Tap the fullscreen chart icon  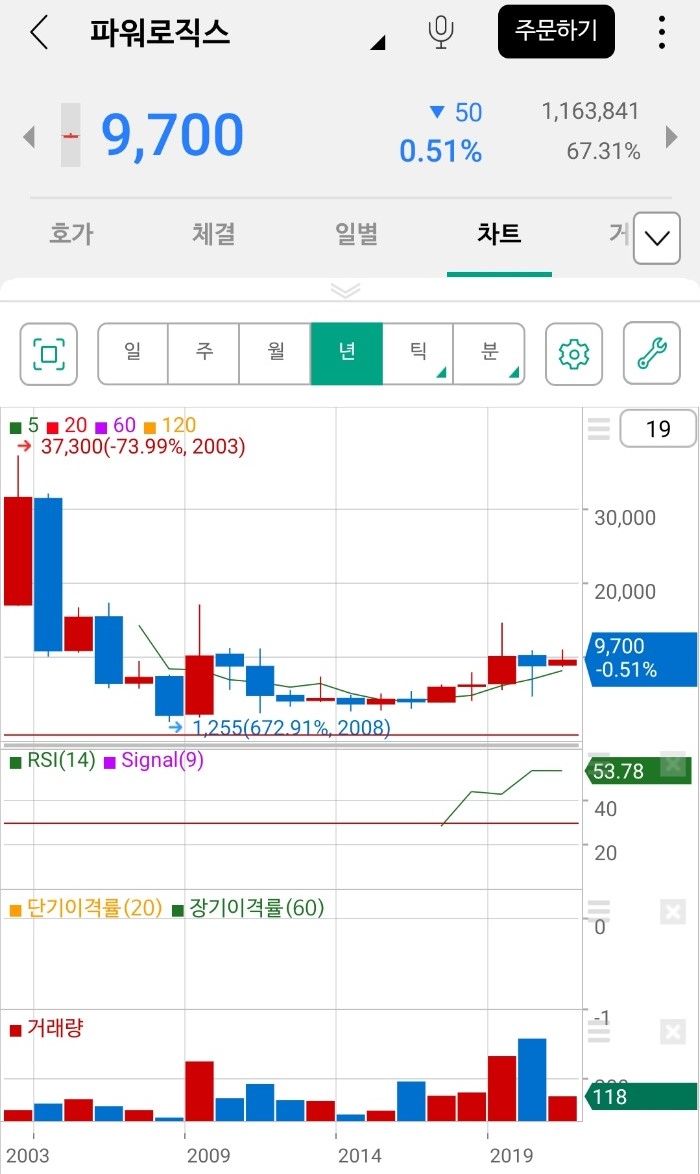49,354
